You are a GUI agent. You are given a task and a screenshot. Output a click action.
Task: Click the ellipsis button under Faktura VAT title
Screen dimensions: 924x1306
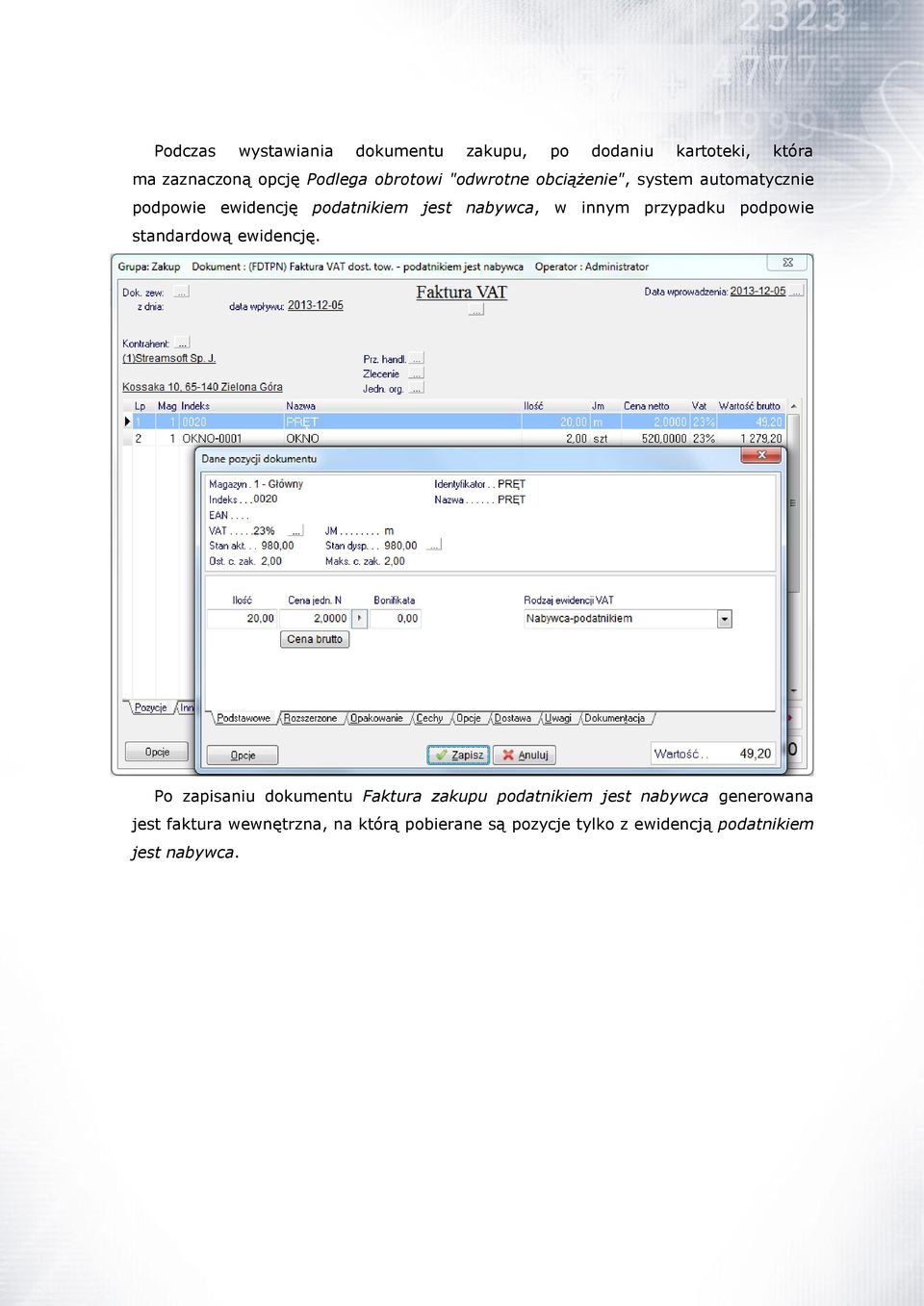click(x=475, y=310)
